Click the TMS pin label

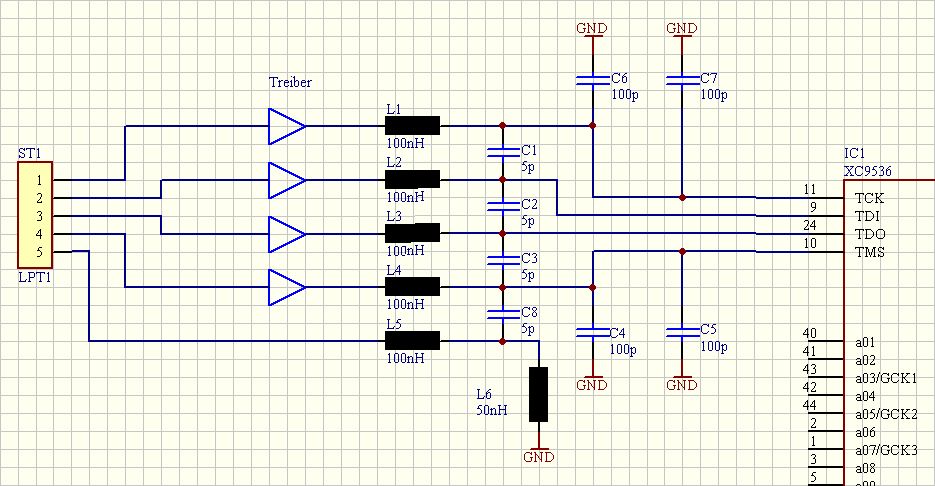[x=870, y=252]
